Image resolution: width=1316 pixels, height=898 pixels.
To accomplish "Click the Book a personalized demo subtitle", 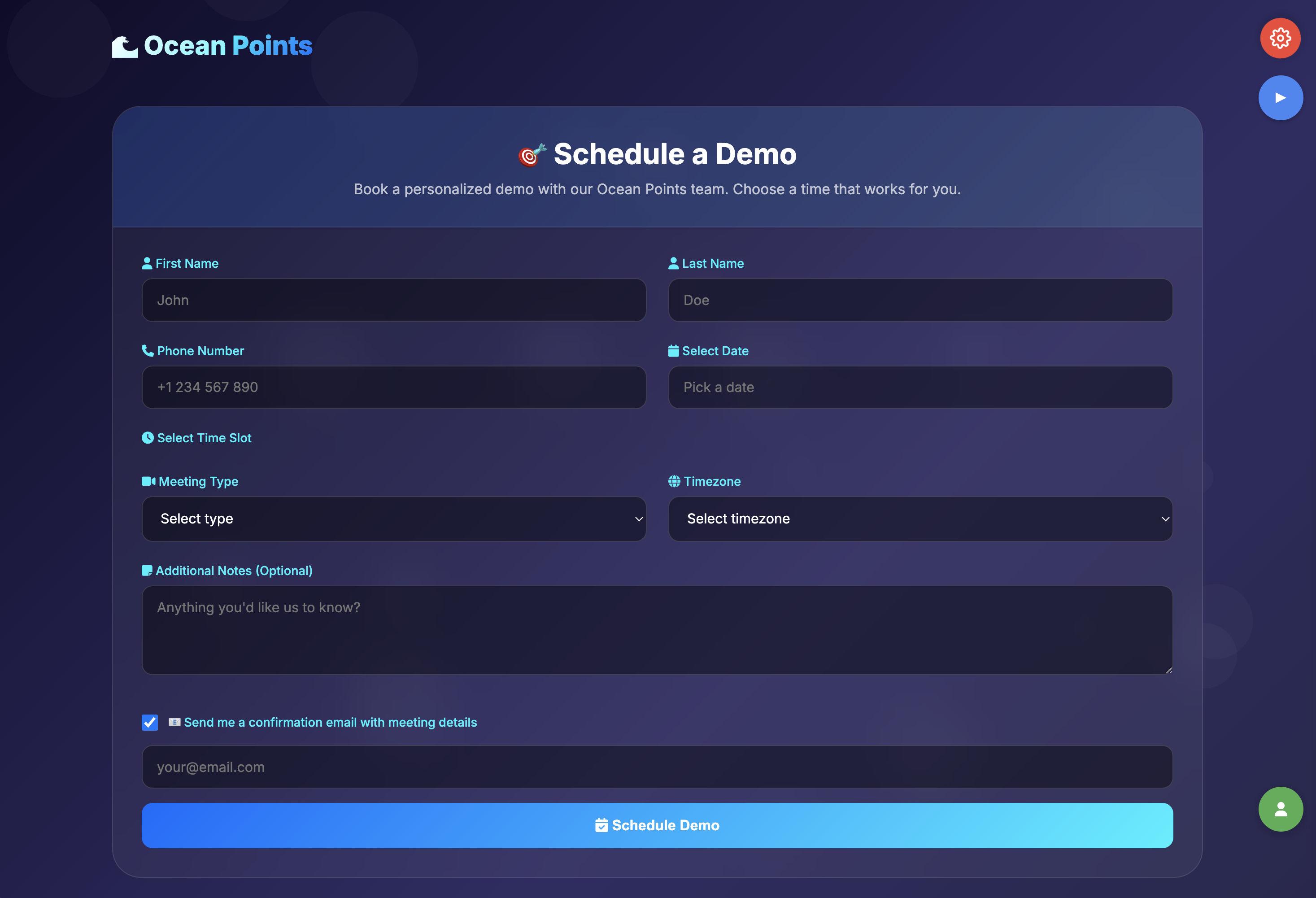I will coord(657,189).
